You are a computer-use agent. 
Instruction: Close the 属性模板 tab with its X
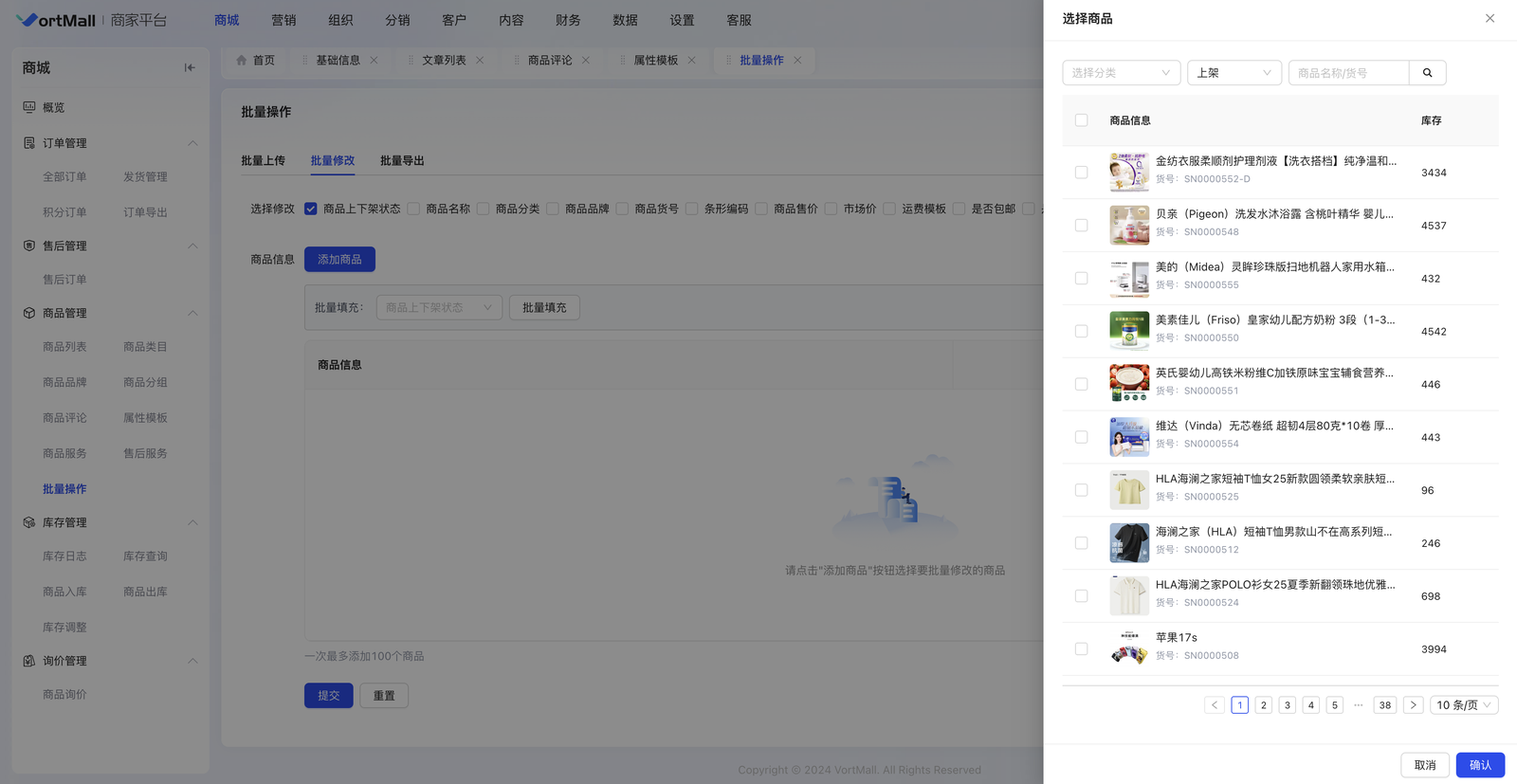692,61
